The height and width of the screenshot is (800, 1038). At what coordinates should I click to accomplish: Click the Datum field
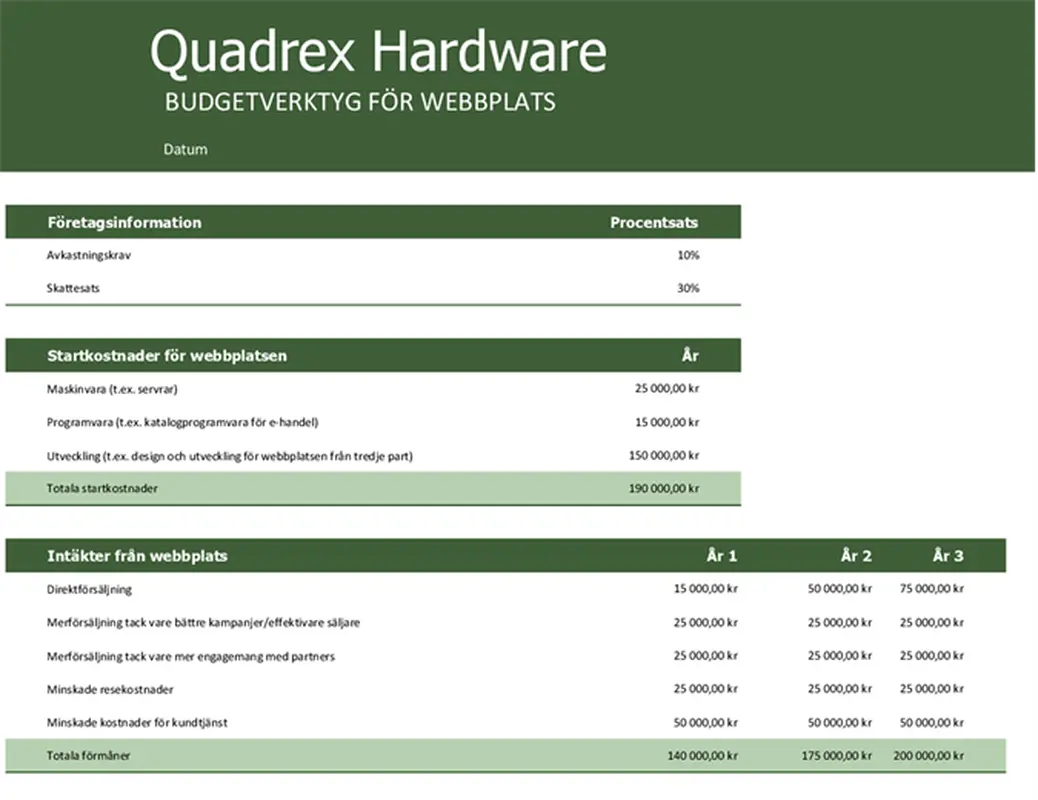tap(185, 149)
